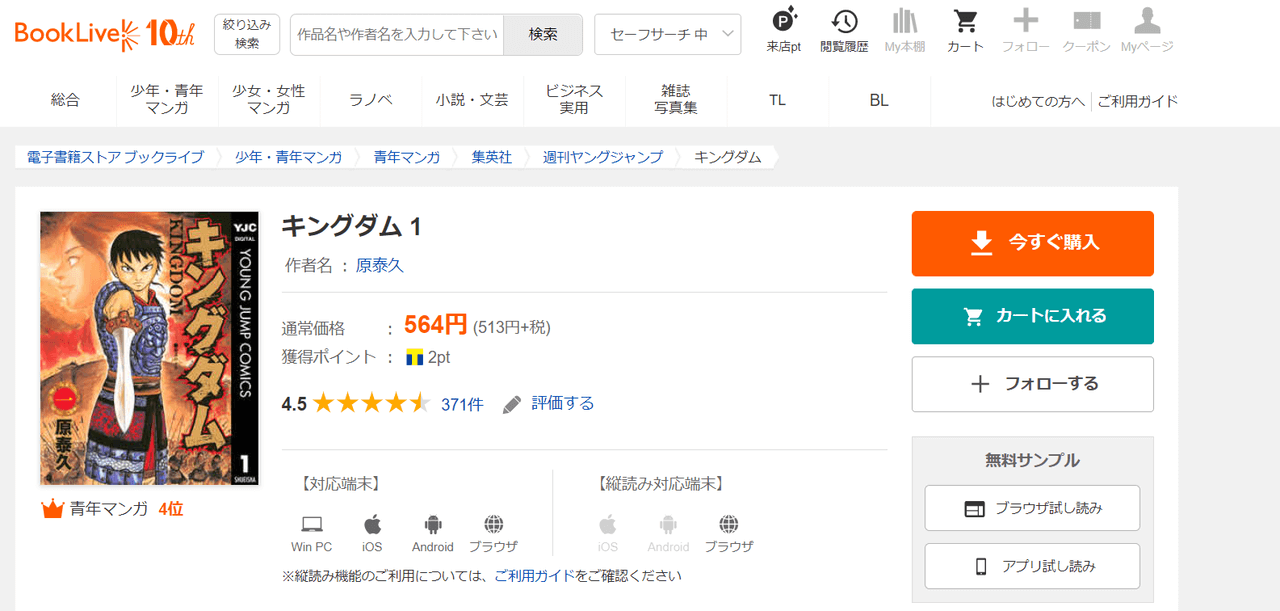Expand the セーフサーチ dropdown
Viewport: 1280px width, 611px height.
coord(667,34)
